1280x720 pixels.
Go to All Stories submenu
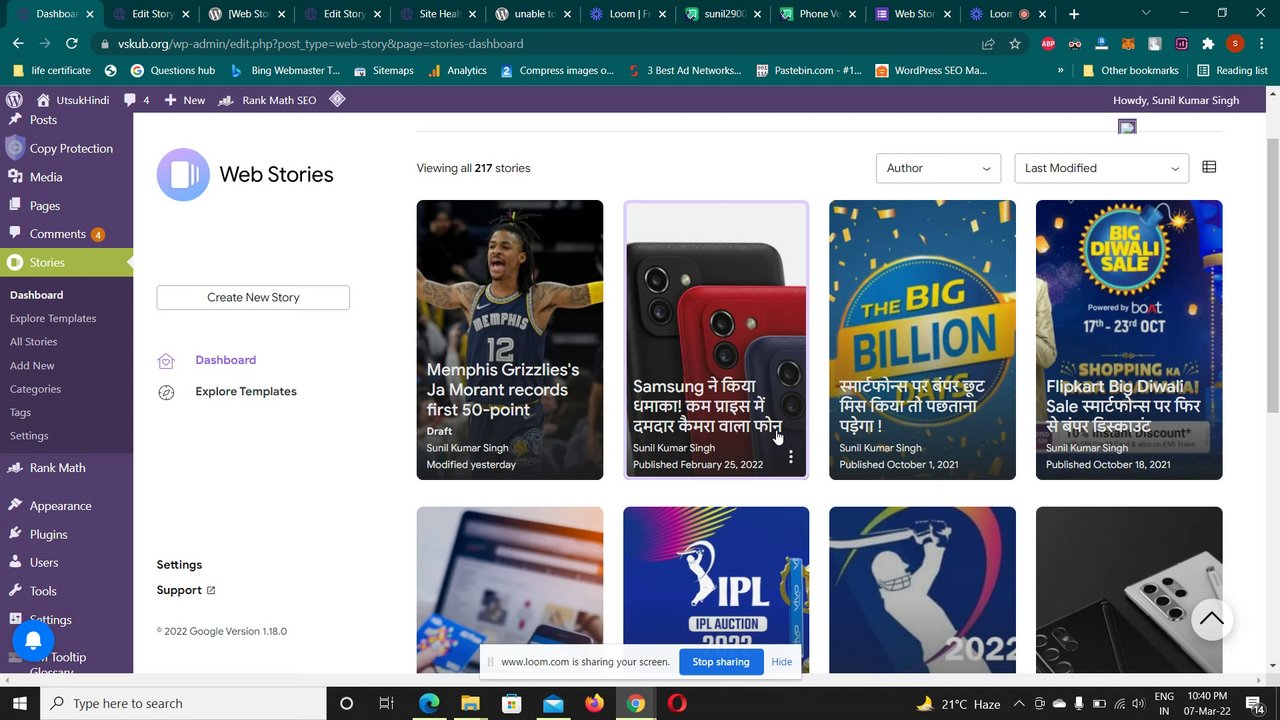click(x=33, y=342)
